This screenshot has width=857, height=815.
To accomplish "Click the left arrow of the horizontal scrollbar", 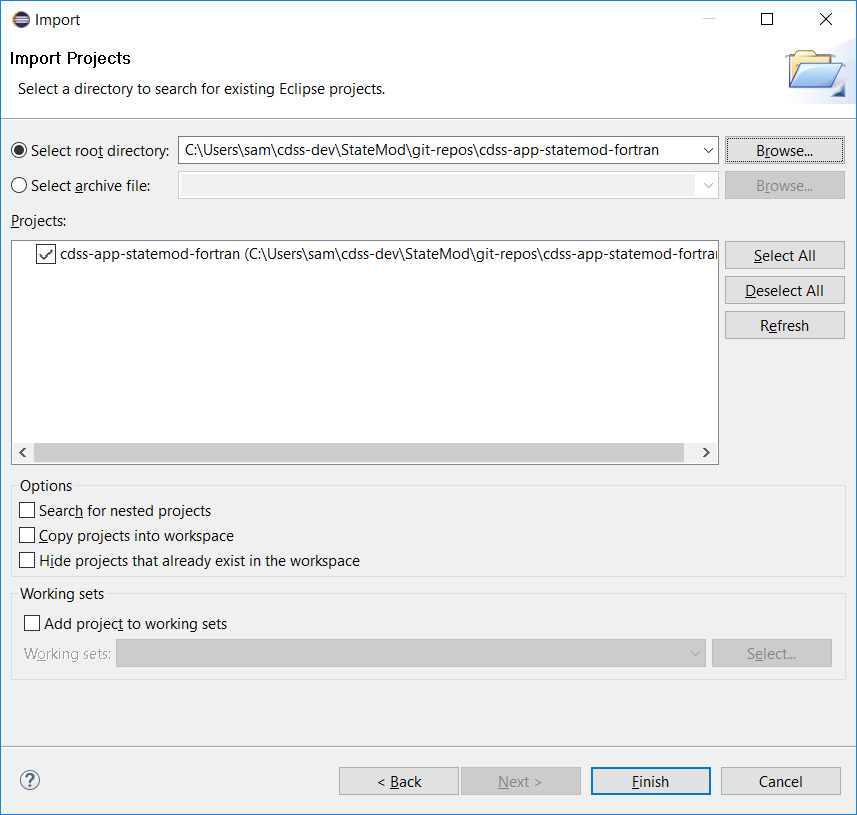I will [22, 452].
